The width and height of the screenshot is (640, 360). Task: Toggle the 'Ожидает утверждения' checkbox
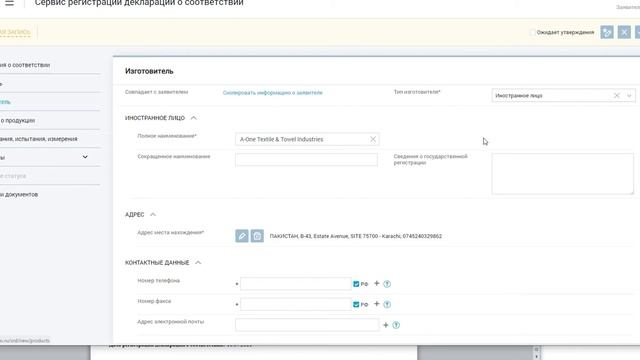532,32
